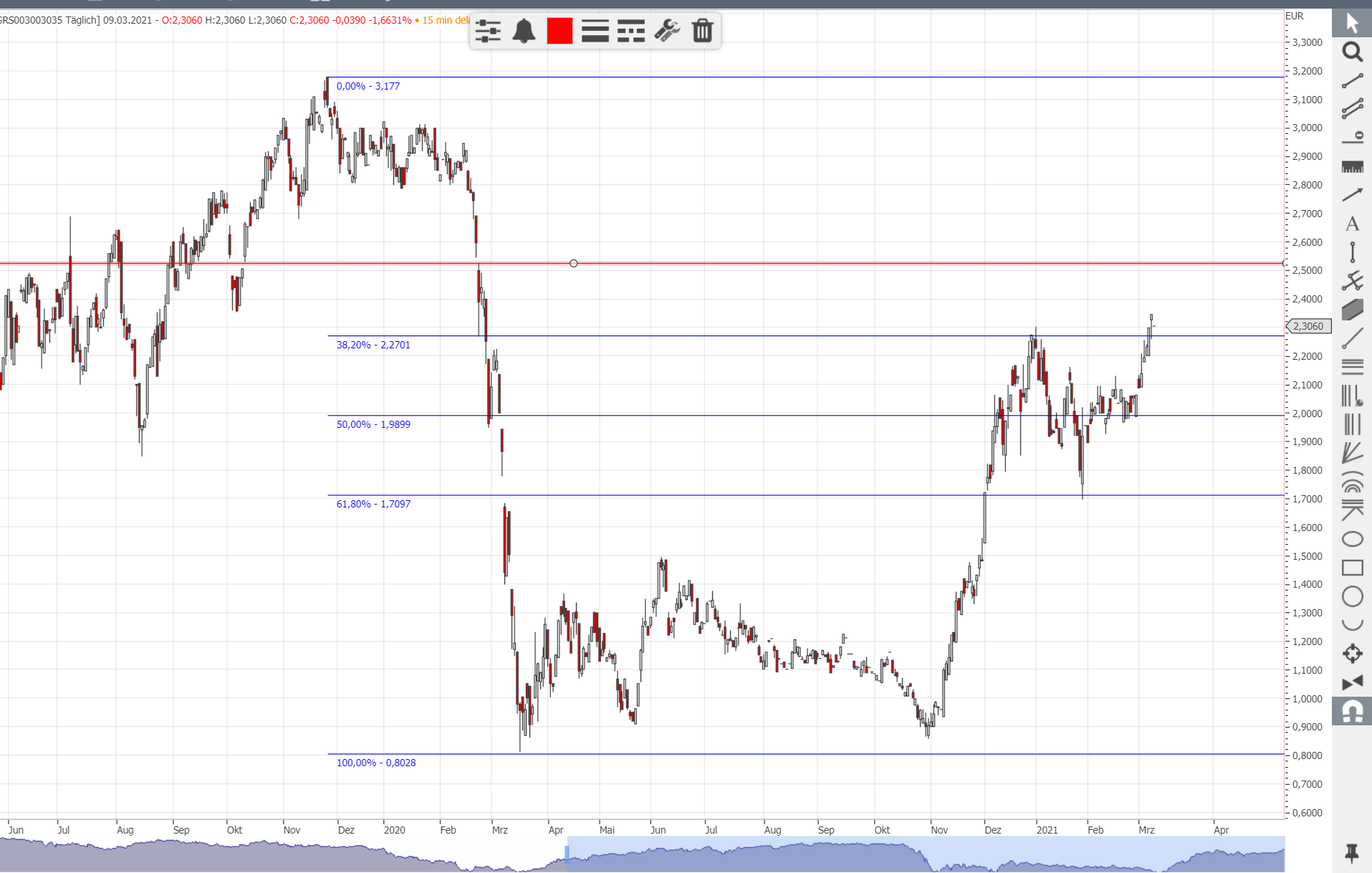
Task: Select the arrow drawing tool
Action: click(x=1352, y=195)
